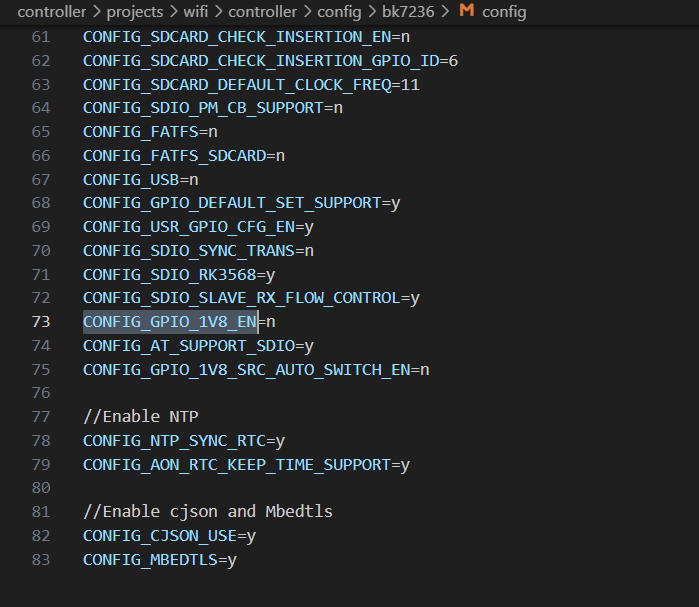Click line number 83 in gutter

click(x=41, y=559)
